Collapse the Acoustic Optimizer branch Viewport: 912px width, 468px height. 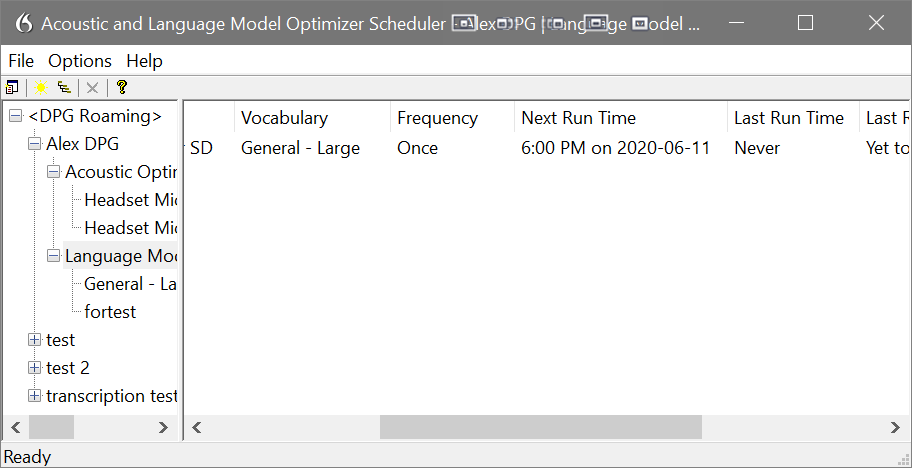click(x=54, y=172)
